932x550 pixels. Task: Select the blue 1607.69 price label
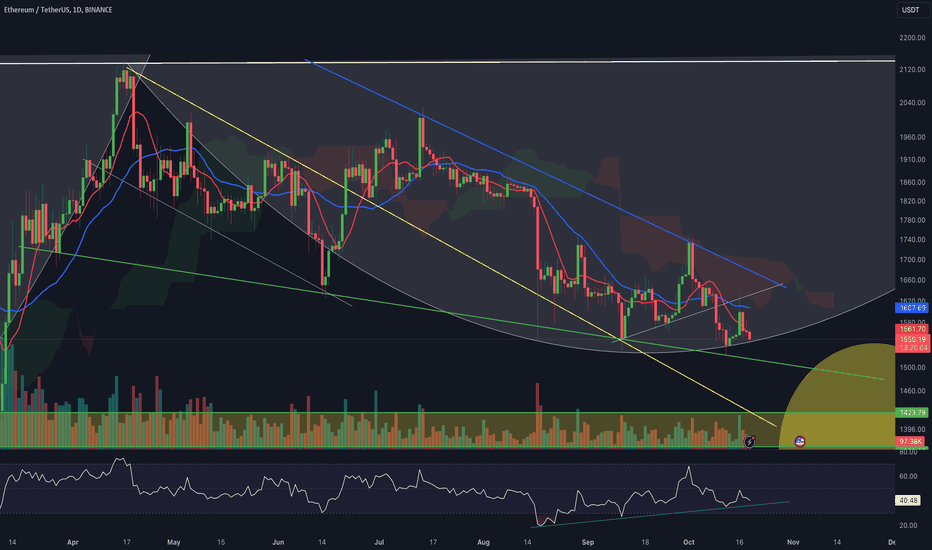[x=911, y=308]
